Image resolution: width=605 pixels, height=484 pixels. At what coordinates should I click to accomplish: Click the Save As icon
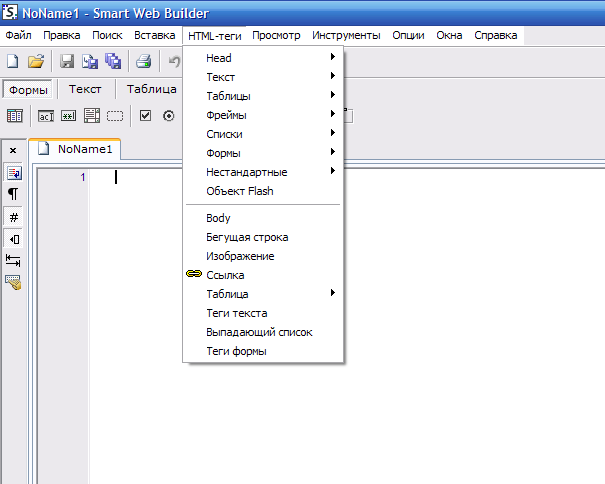(90, 61)
